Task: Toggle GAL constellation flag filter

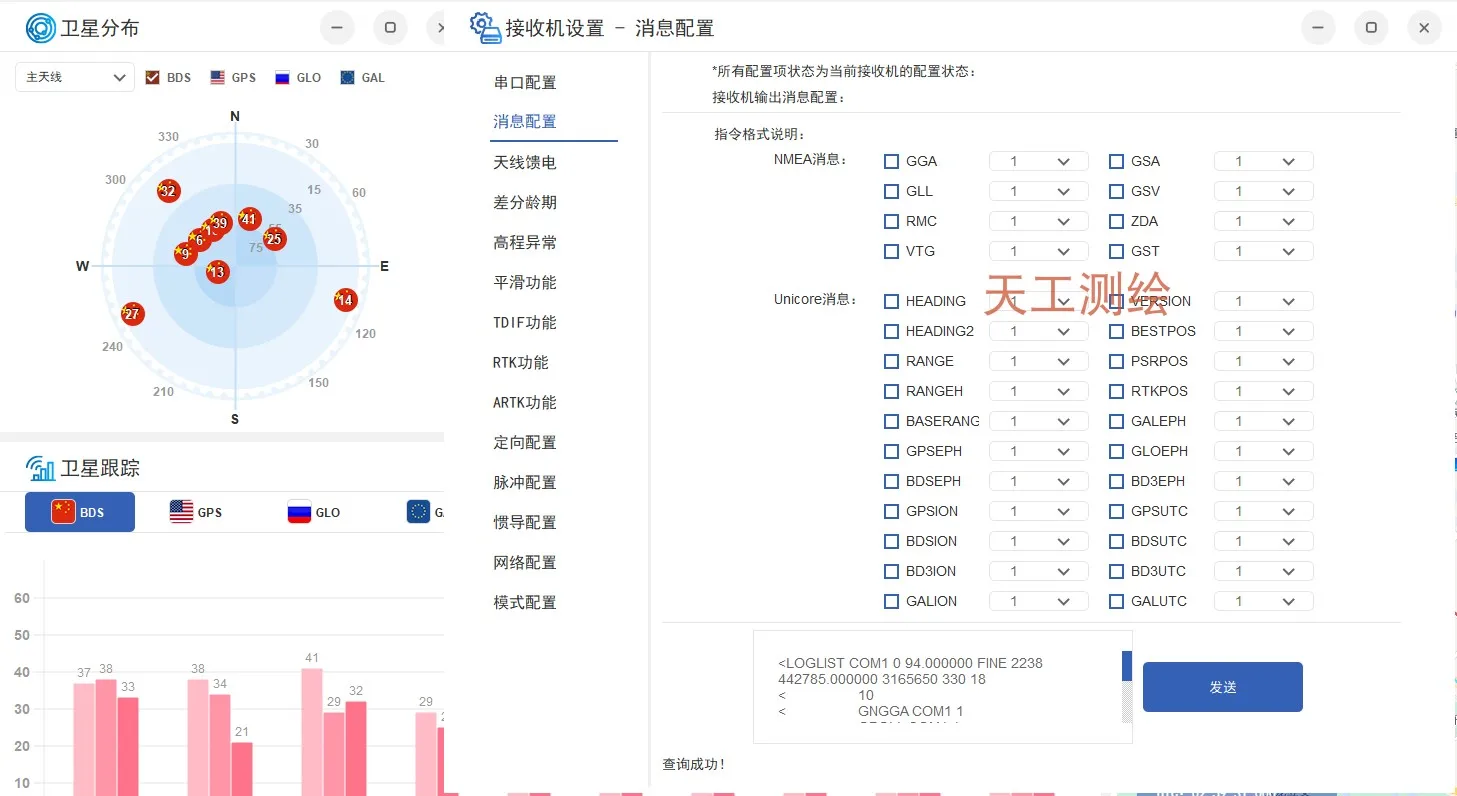Action: pos(347,77)
